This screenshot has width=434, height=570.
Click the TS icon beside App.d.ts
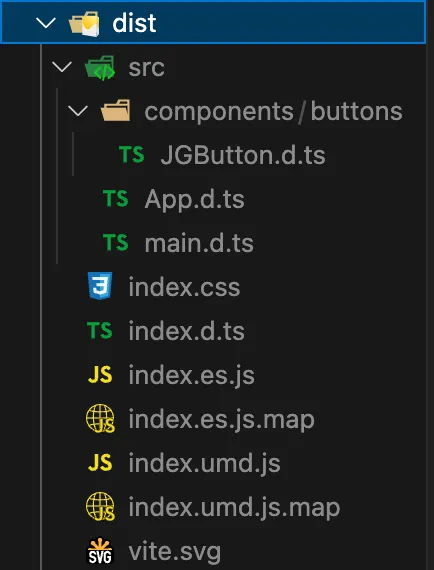pos(116,198)
